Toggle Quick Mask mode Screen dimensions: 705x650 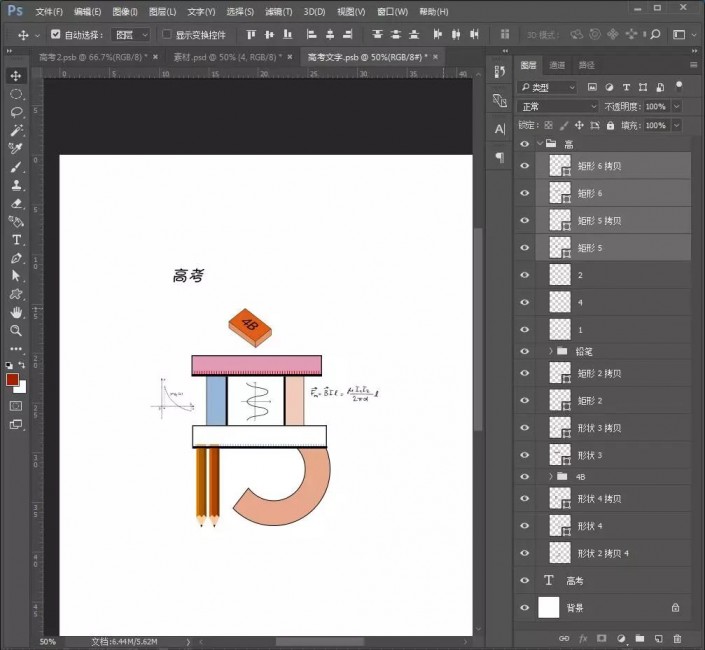[16, 406]
